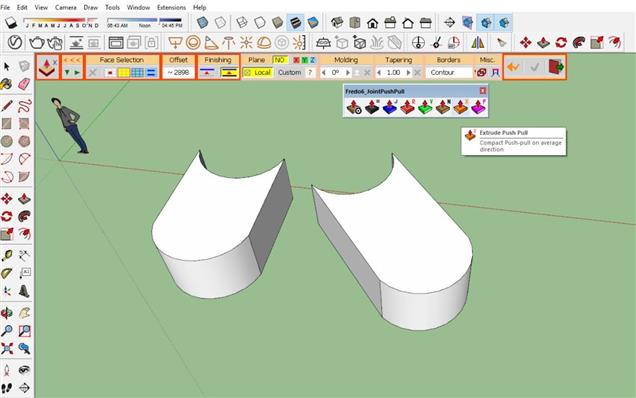Screen dimensions: 636x398
Task: Choose the Protractor tool
Action: (x=6, y=273)
